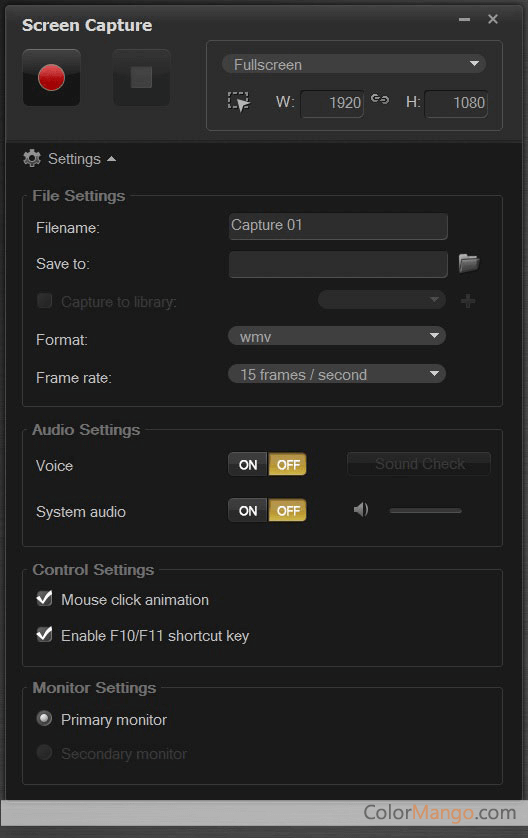The height and width of the screenshot is (838, 528).
Task: Click the Settings gear icon
Action: coord(32,158)
